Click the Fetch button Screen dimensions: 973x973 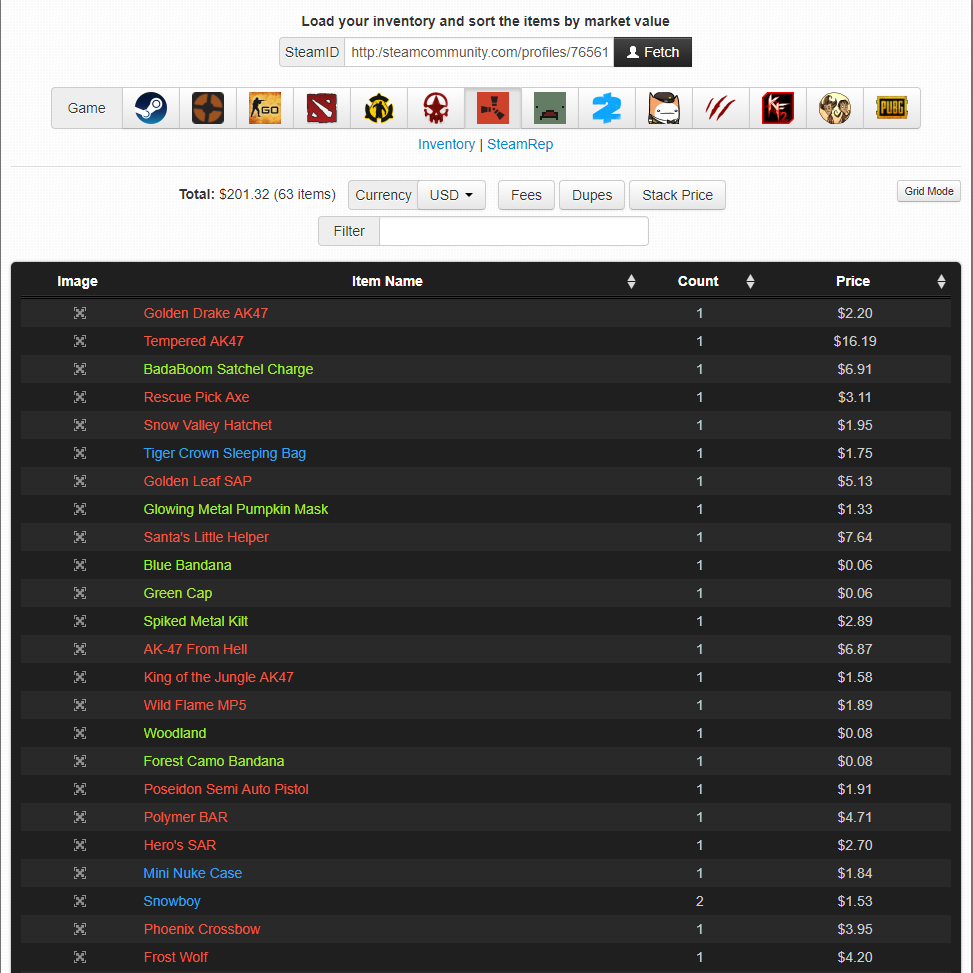click(x=653, y=52)
